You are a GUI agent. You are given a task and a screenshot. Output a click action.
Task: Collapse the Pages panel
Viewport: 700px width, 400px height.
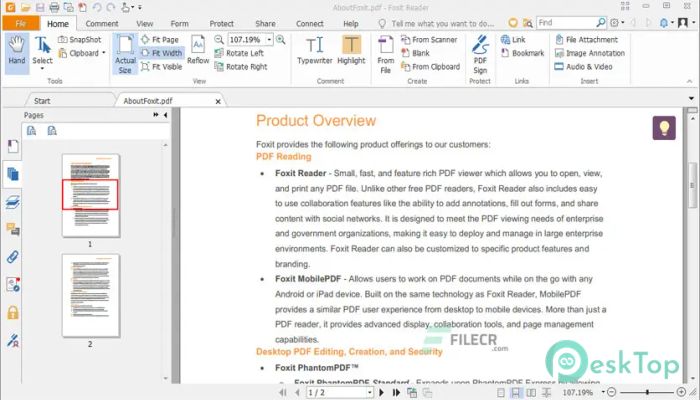click(166, 115)
